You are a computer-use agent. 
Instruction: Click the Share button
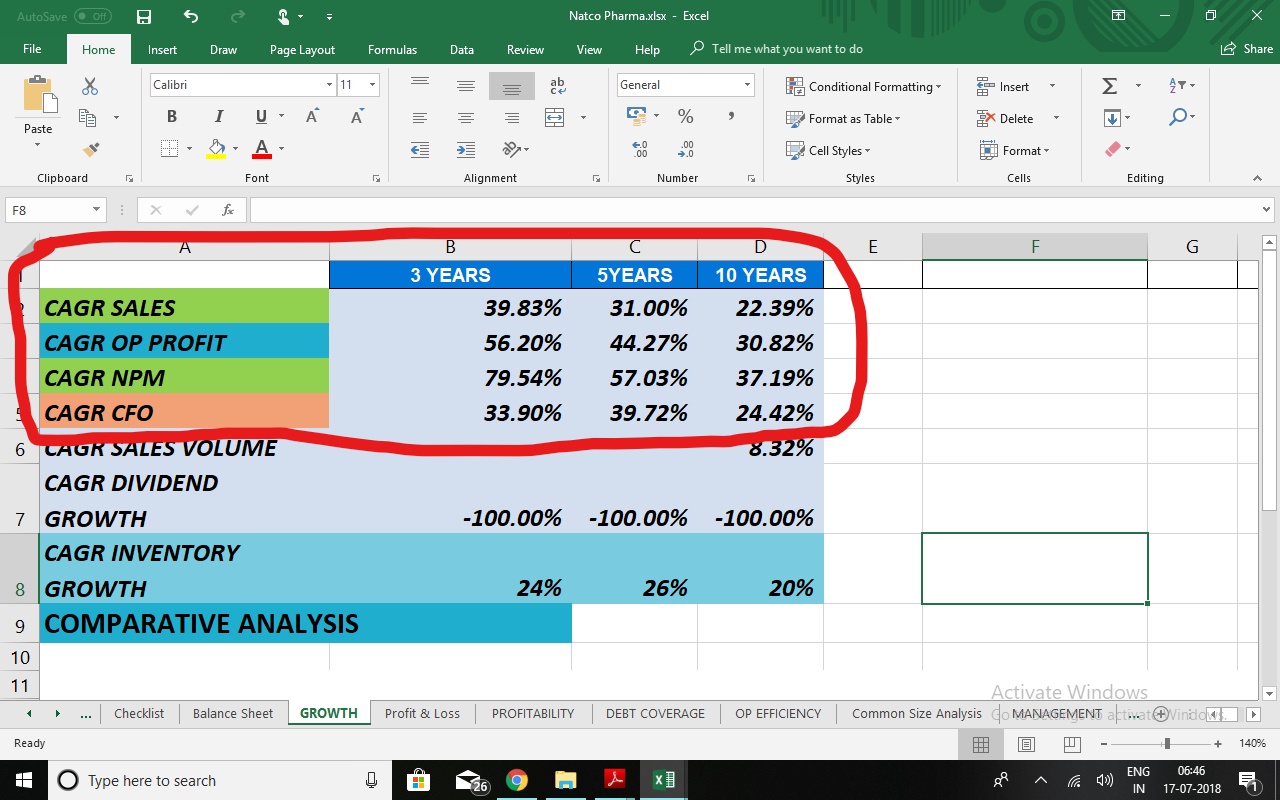(1247, 49)
